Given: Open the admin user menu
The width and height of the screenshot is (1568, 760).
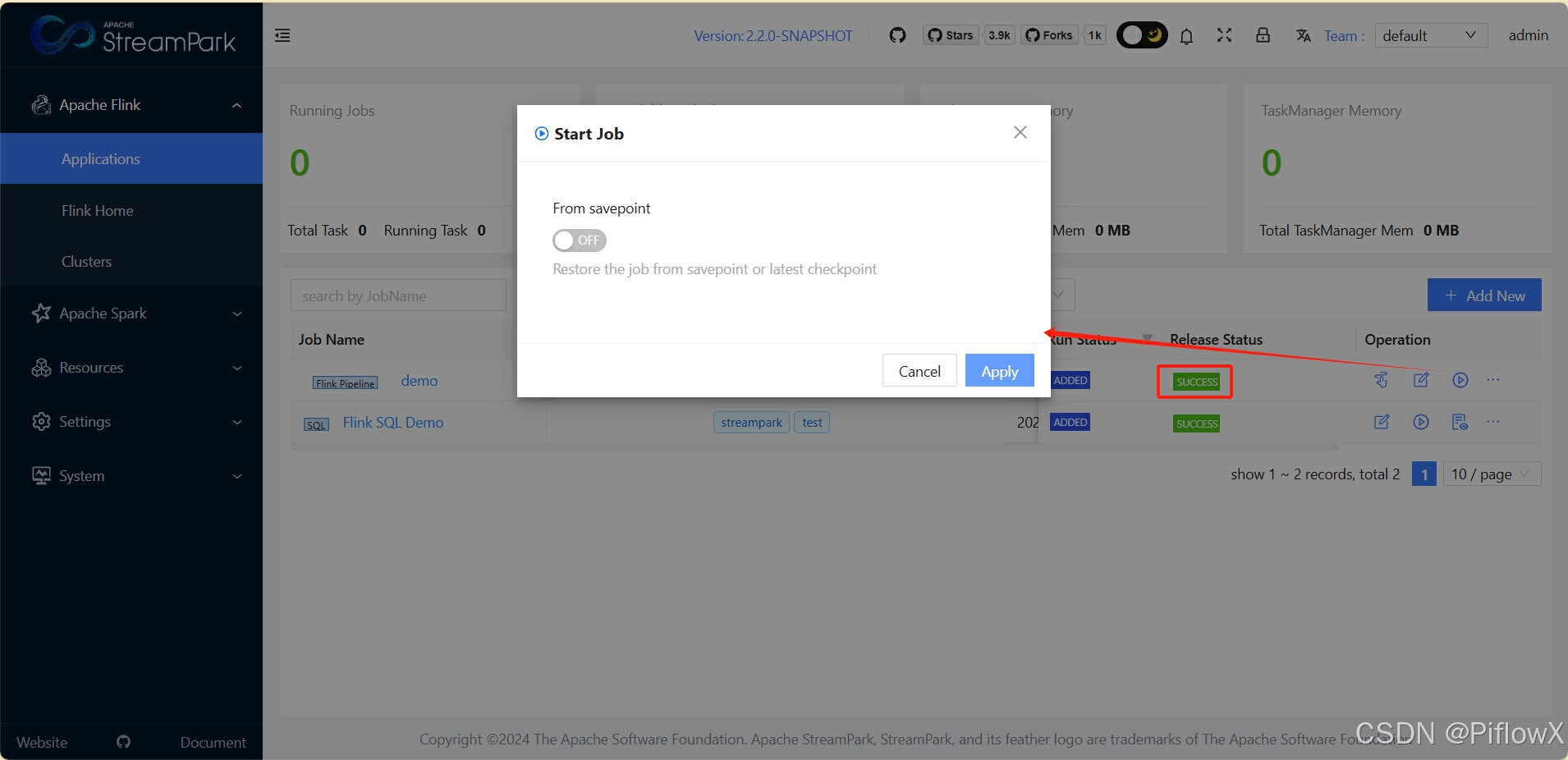Looking at the screenshot, I should pyautogui.click(x=1528, y=35).
